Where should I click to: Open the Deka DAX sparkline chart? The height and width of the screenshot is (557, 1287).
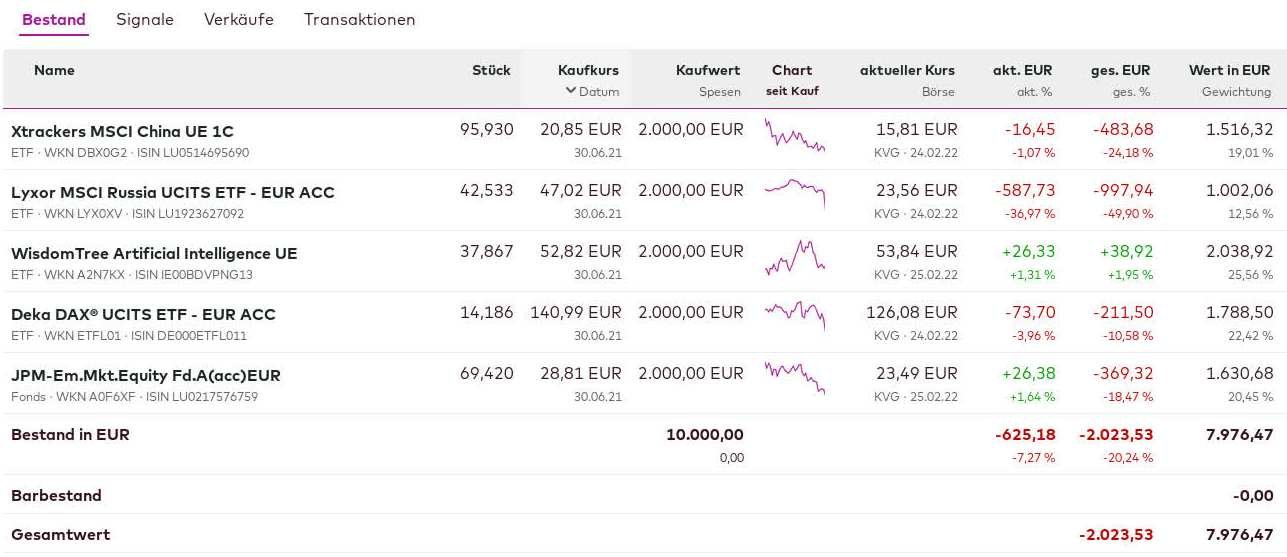pyautogui.click(x=795, y=315)
